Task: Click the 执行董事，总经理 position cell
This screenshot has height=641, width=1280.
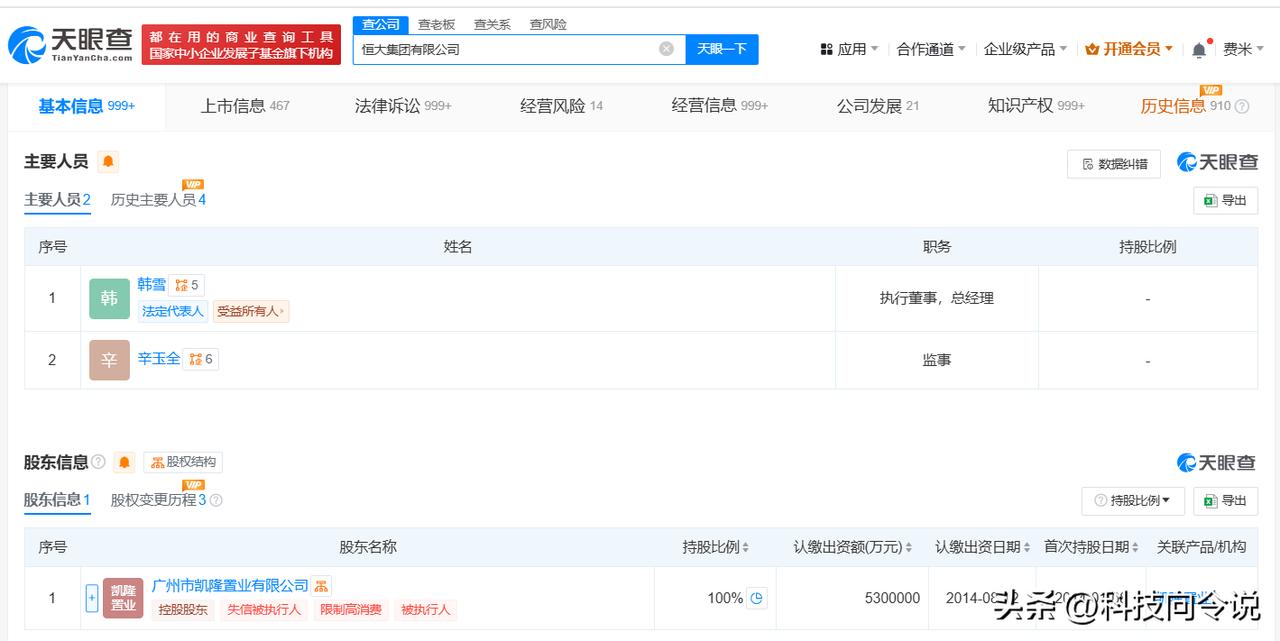Action: click(937, 298)
